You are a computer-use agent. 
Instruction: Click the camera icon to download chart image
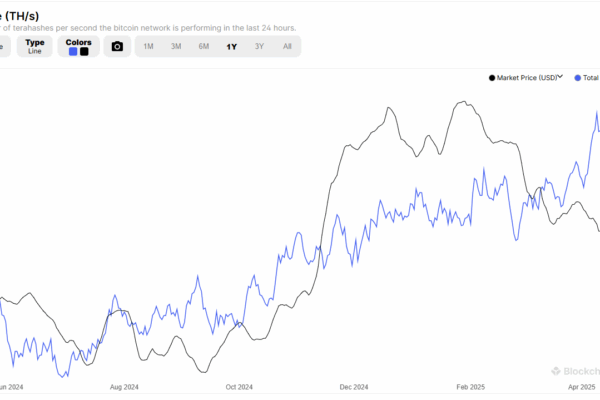click(x=117, y=46)
